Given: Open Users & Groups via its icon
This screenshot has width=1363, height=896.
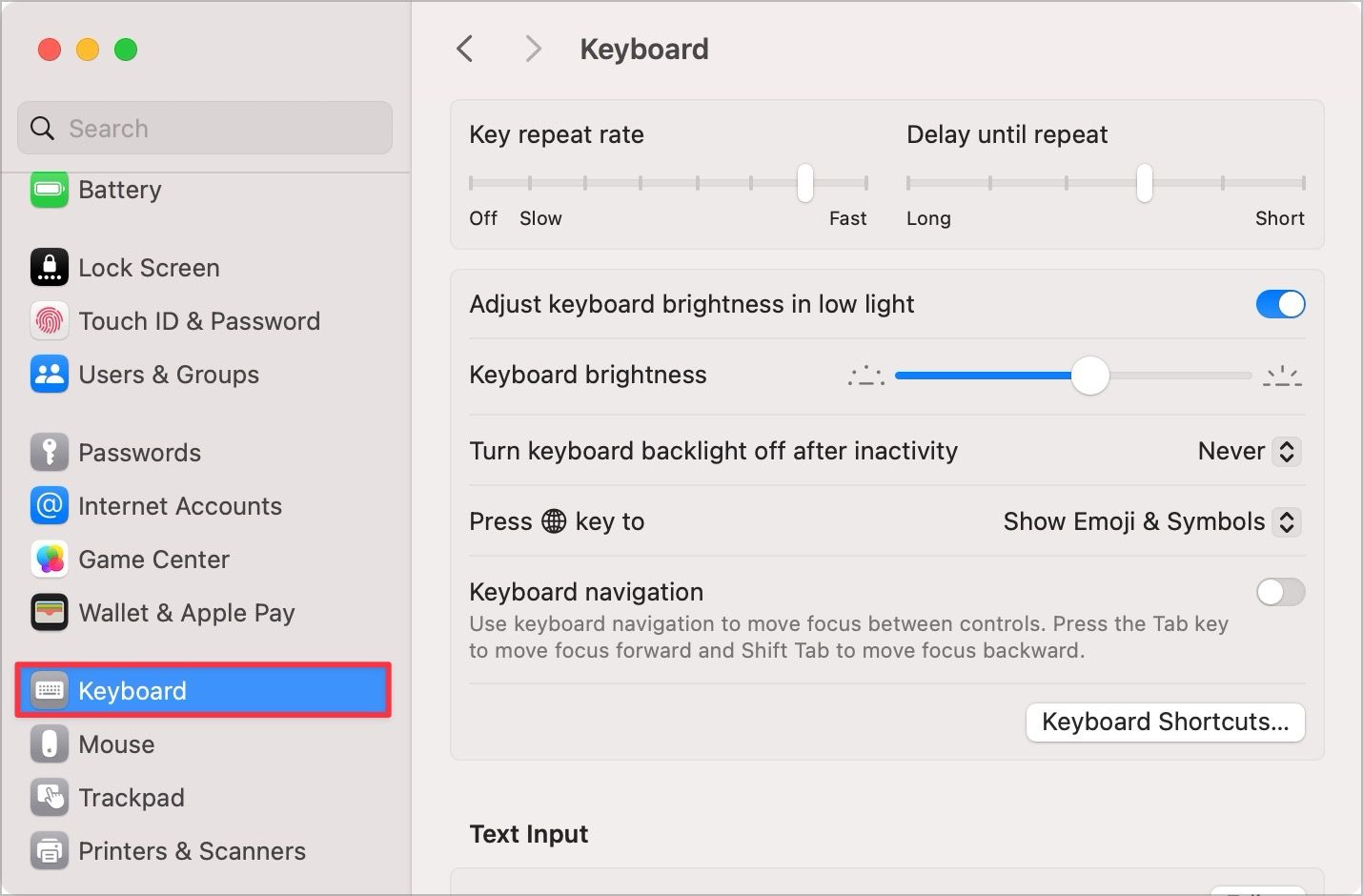Looking at the screenshot, I should click(50, 375).
